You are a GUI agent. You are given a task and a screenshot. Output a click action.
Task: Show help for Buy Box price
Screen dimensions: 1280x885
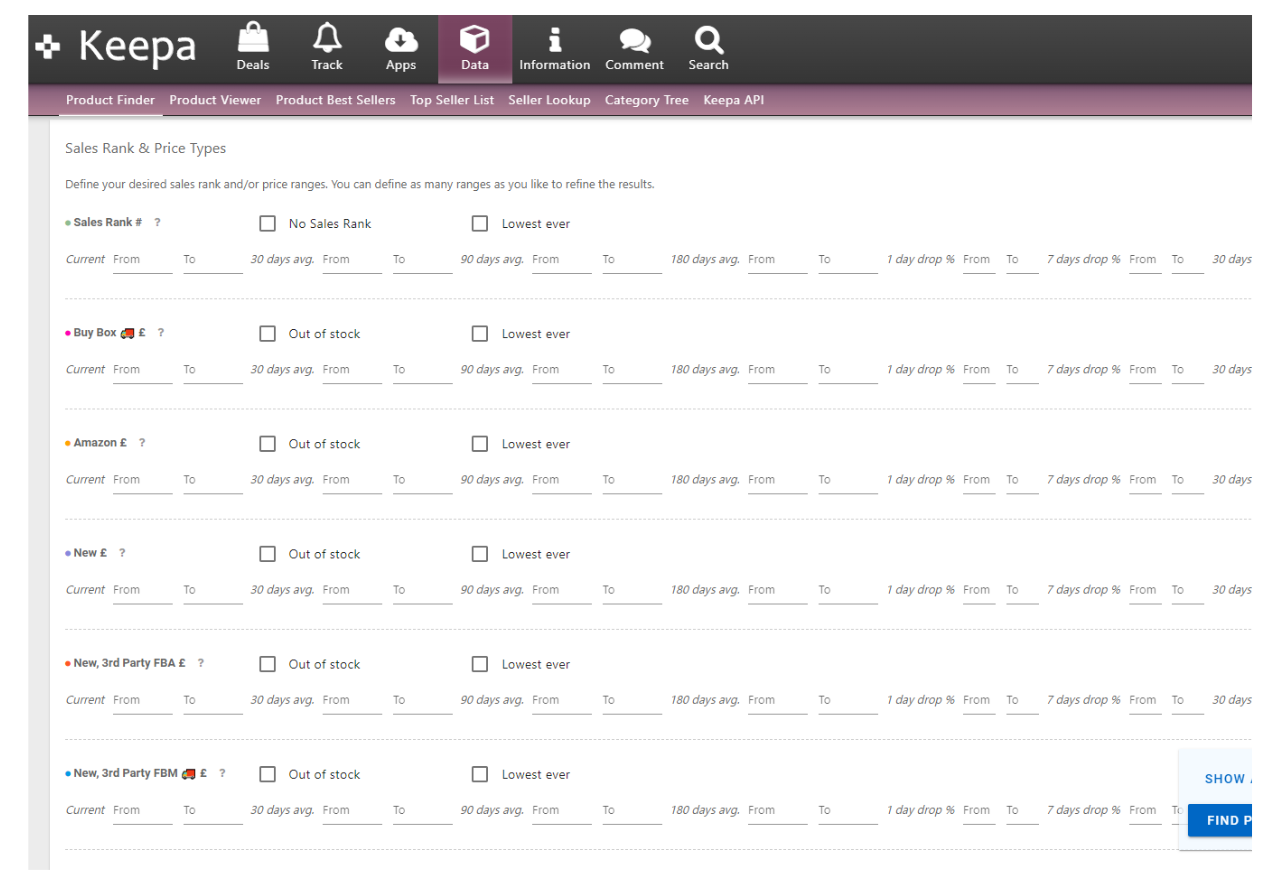[160, 333]
